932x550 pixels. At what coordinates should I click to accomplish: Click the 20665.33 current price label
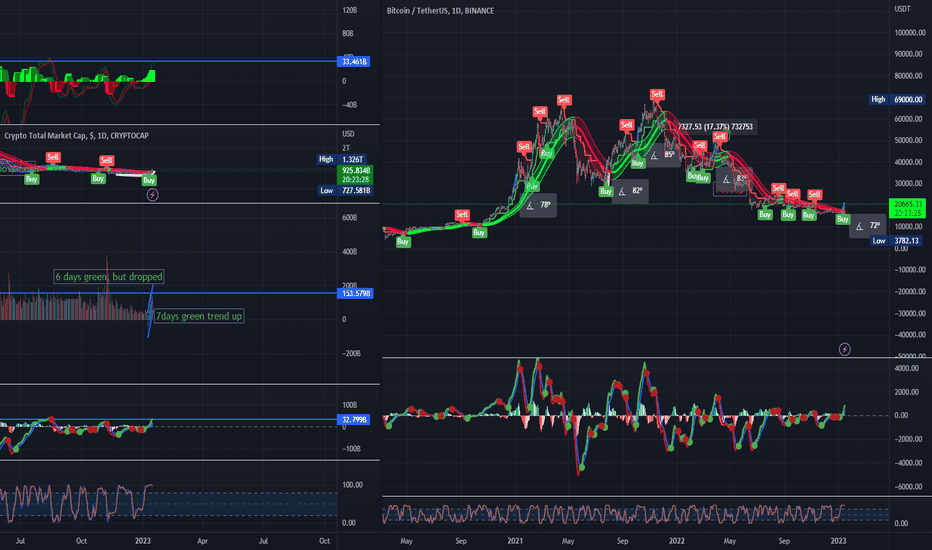[x=907, y=208]
